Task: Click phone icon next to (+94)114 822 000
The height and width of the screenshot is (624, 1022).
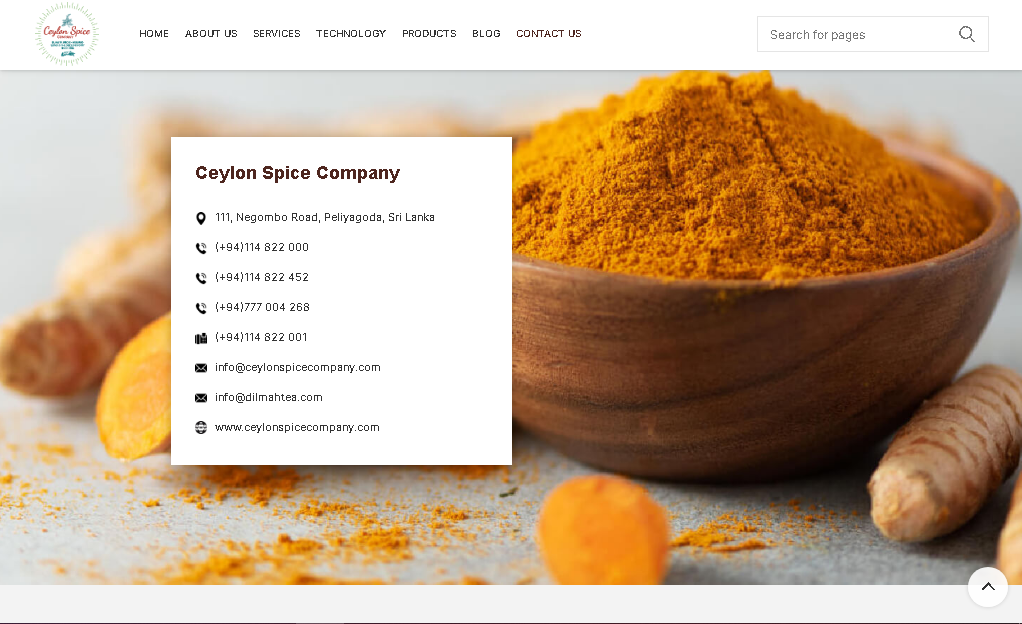Action: click(201, 248)
